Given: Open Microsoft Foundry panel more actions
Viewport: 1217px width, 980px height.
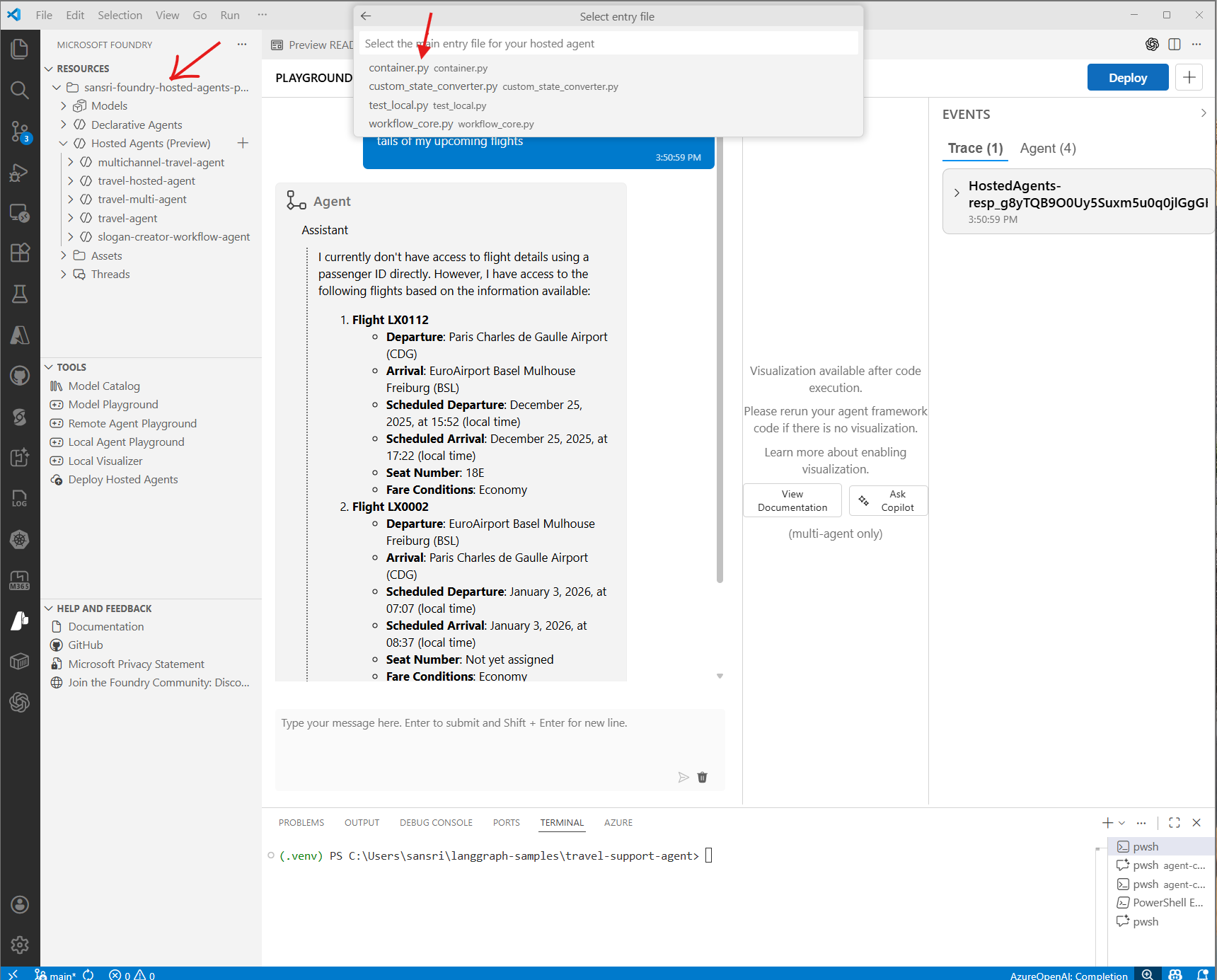Looking at the screenshot, I should (242, 44).
